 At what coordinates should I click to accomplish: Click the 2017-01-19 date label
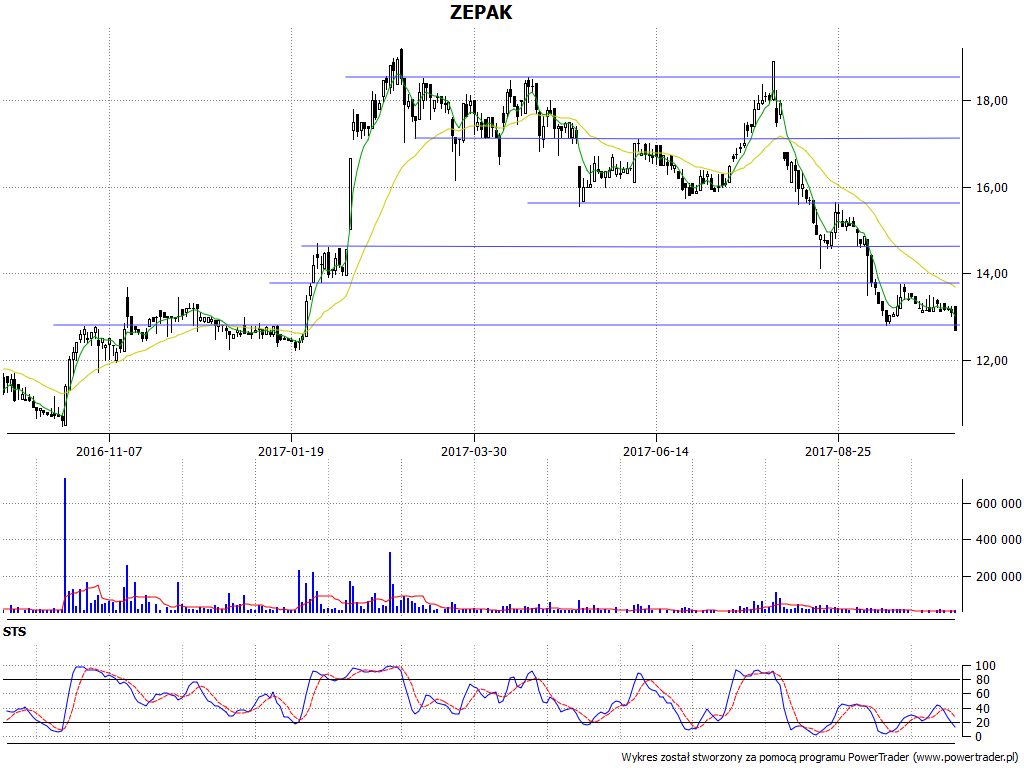point(291,451)
